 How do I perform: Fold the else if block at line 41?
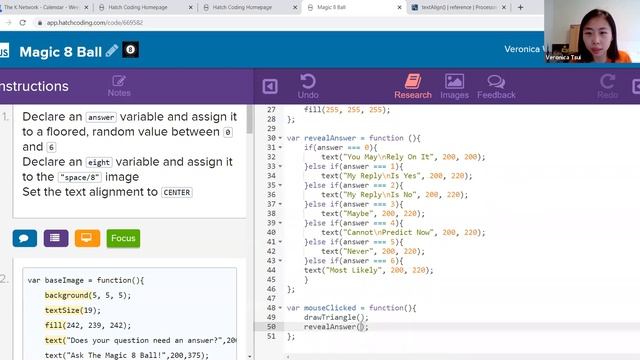point(280,242)
